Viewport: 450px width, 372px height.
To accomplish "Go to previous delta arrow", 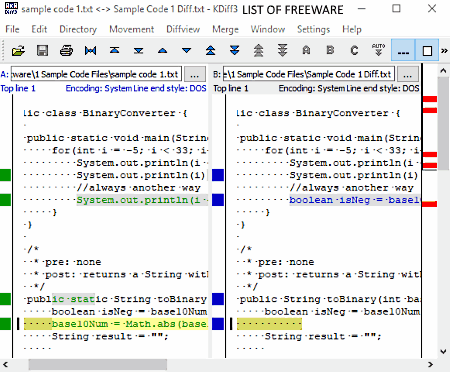I will pyautogui.click(x=162, y=51).
